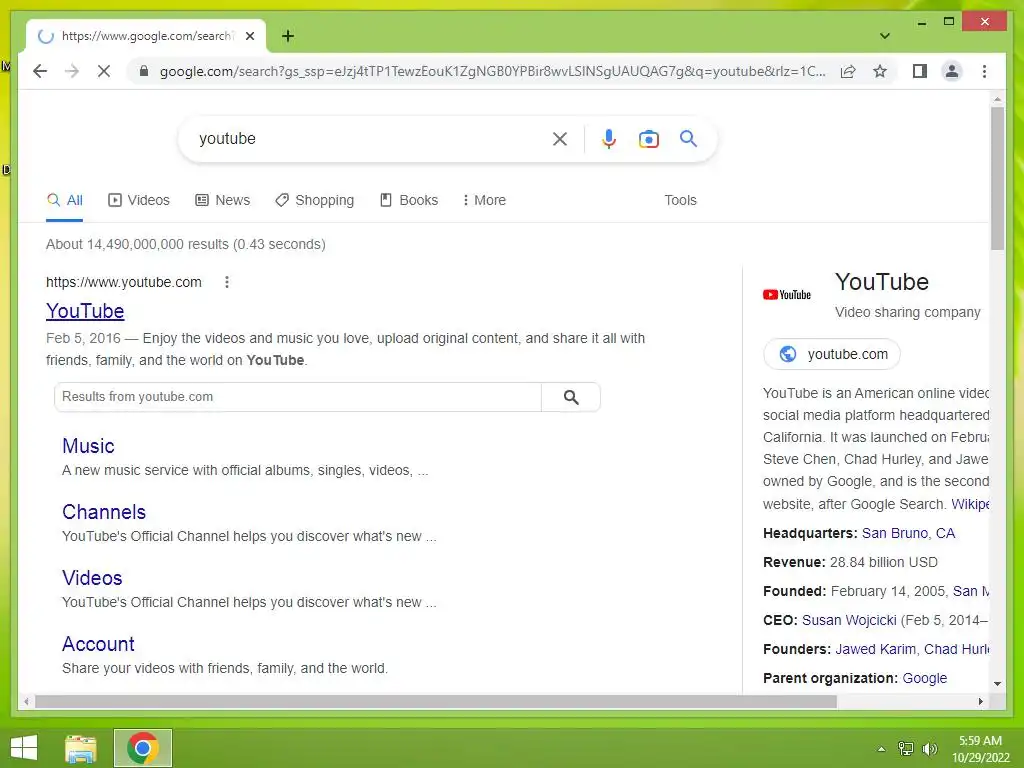
Task: Open the Music sitelink
Action: pyautogui.click(x=88, y=446)
